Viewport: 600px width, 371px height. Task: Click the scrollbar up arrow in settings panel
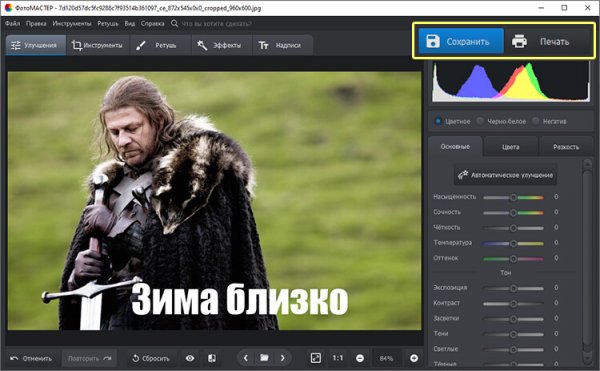click(587, 164)
